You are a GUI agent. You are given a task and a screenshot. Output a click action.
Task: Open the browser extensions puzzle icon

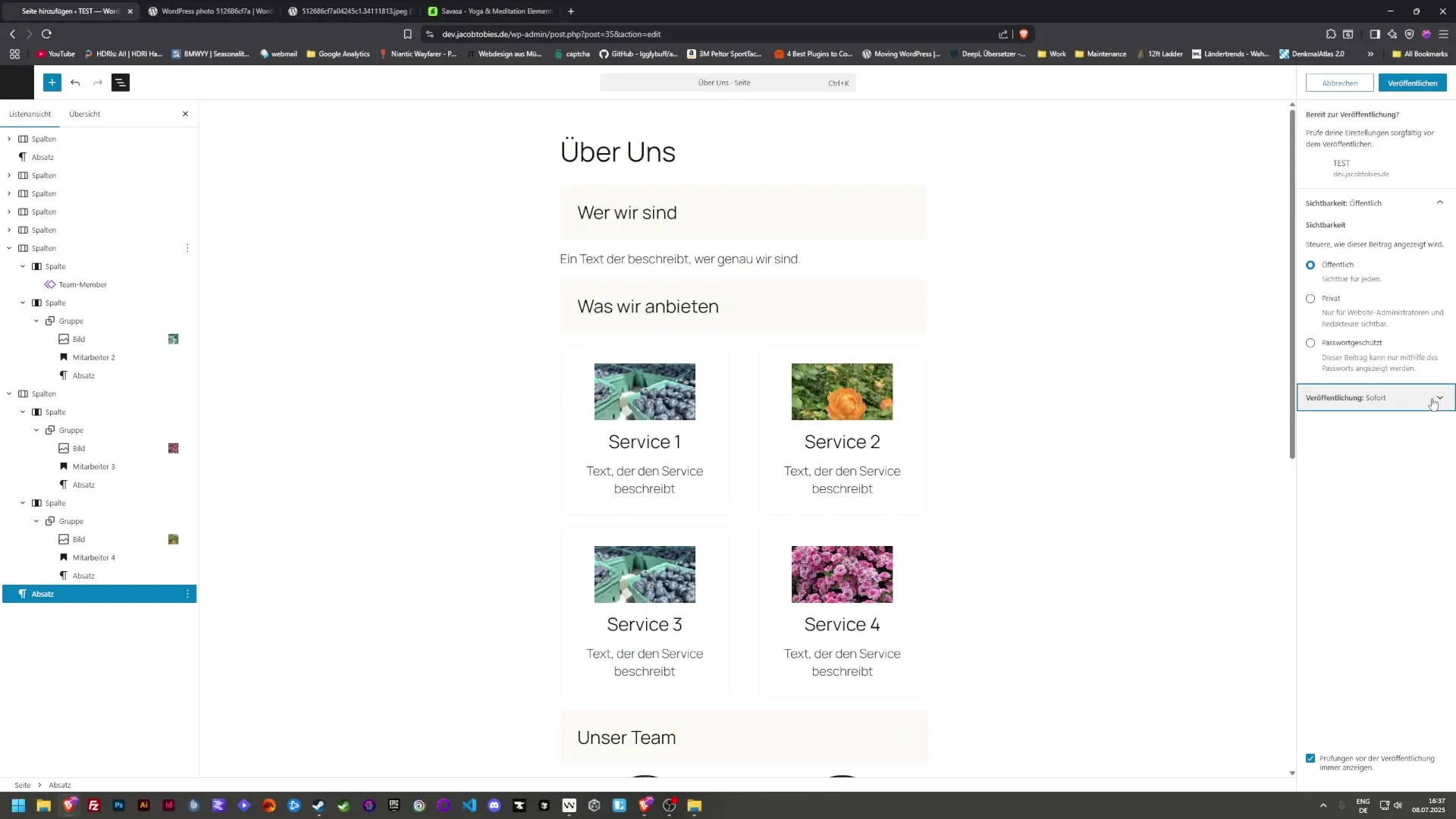[1332, 34]
